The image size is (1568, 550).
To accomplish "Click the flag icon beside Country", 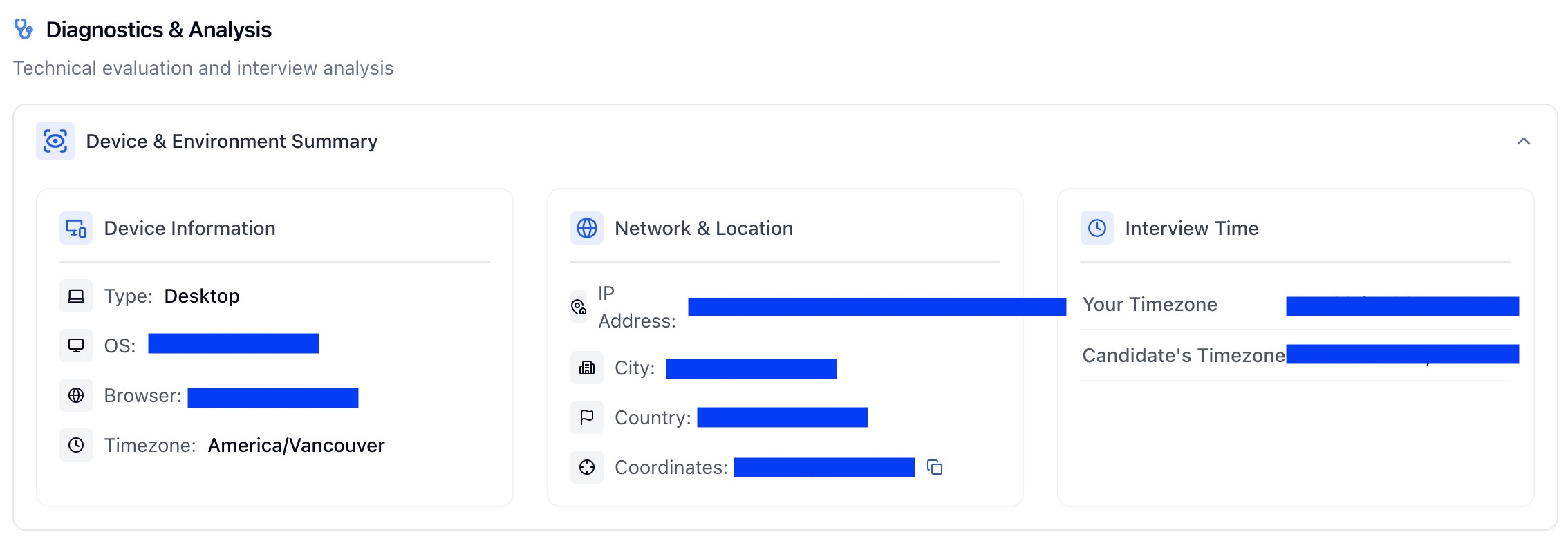I will (587, 417).
